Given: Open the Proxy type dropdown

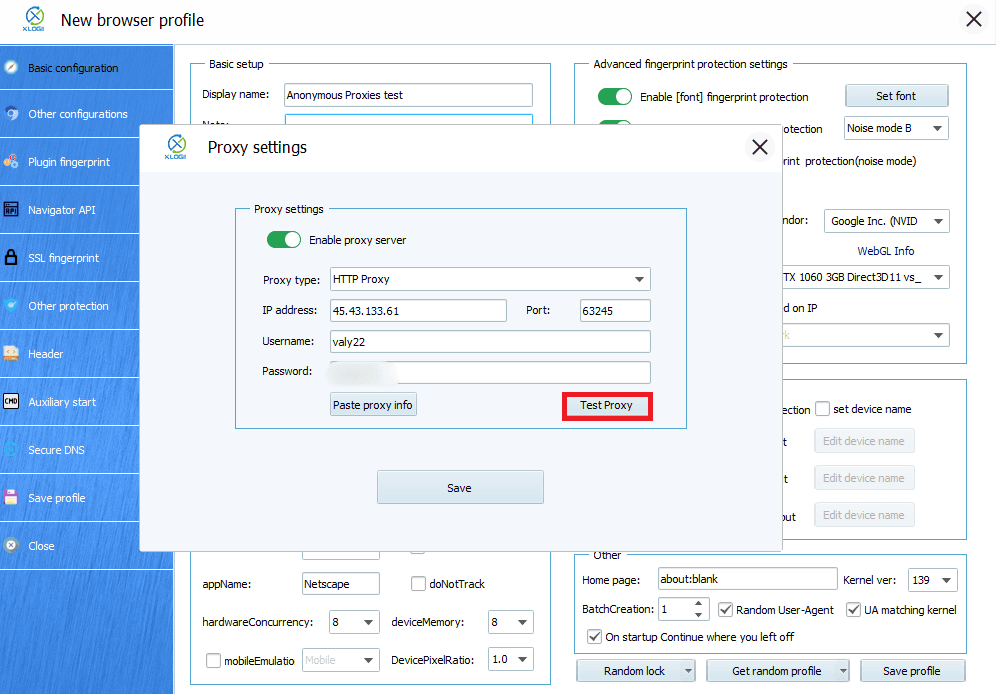Looking at the screenshot, I should coord(490,279).
